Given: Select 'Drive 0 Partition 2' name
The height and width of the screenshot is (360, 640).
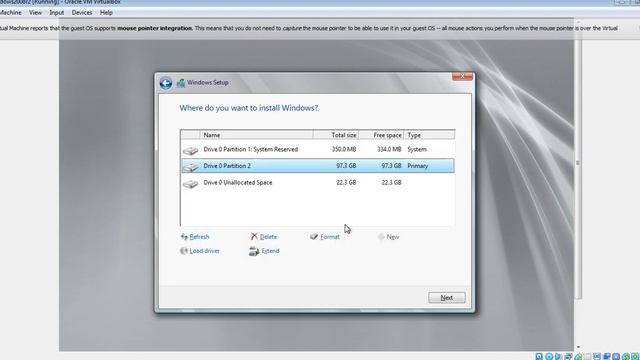Looking at the screenshot, I should 227,166.
